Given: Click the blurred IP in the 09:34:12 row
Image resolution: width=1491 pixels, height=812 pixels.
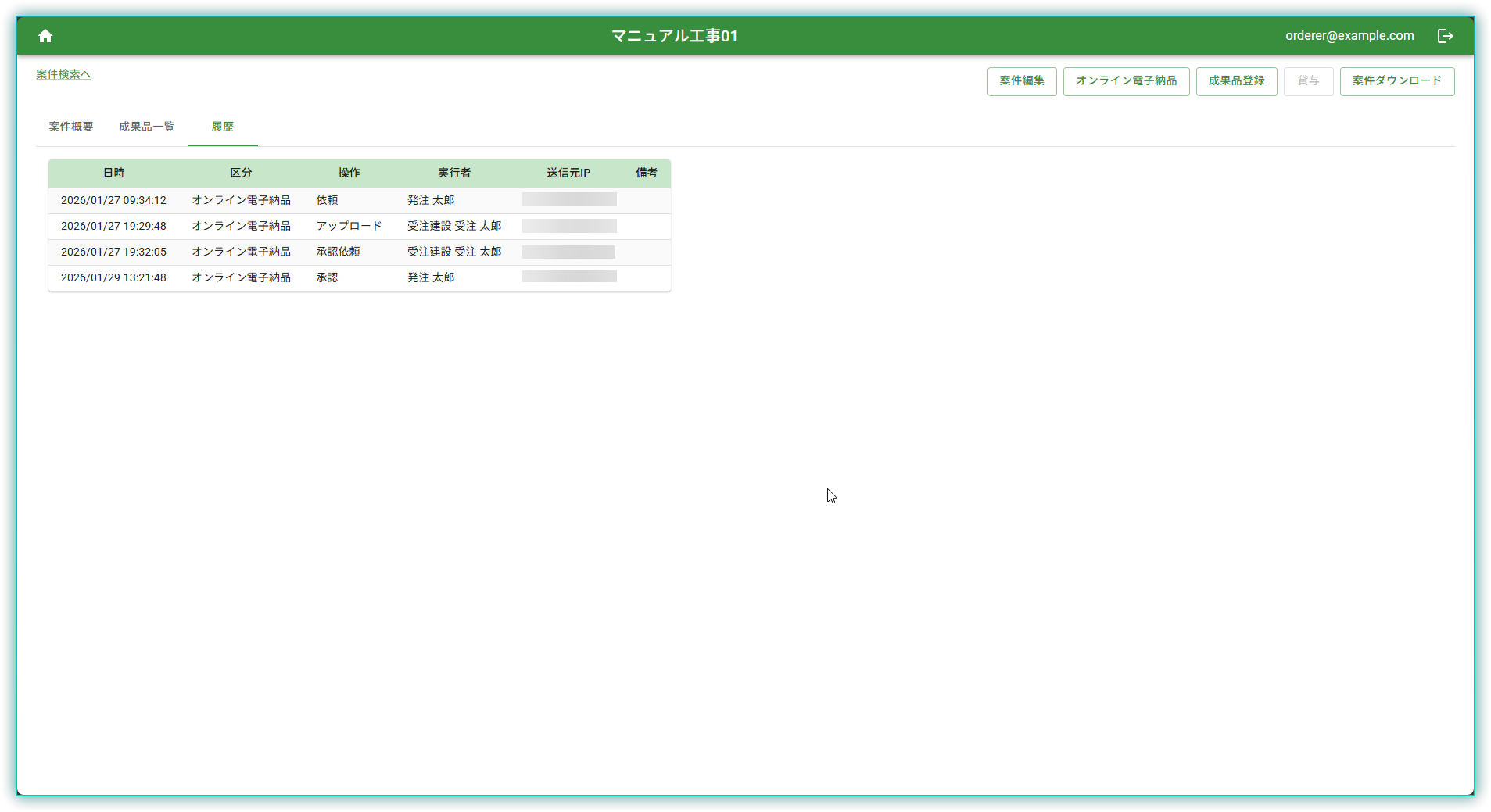Looking at the screenshot, I should coord(569,199).
